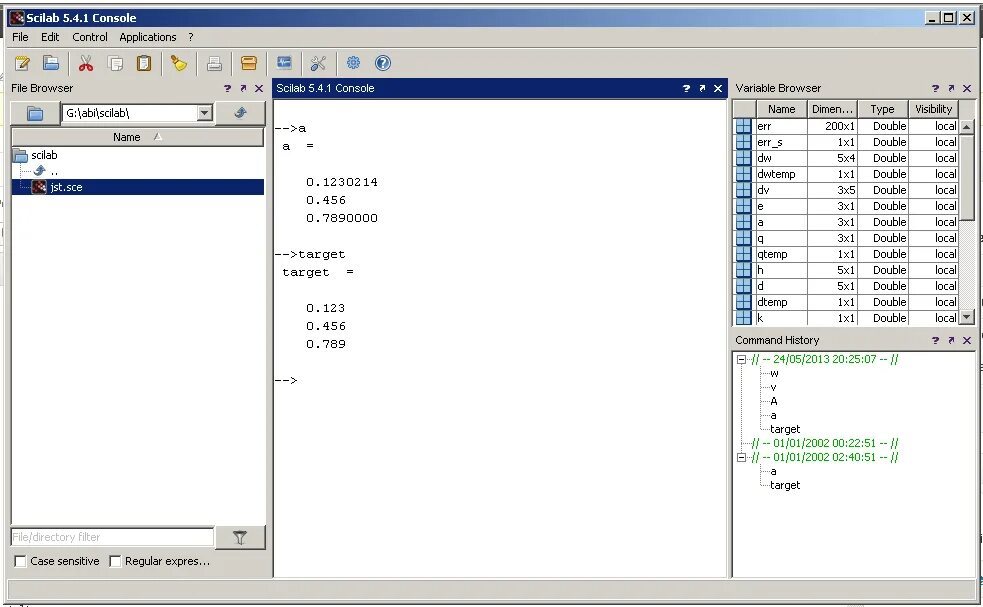Select the scilab folder in File Browser
Screen dimensions: 983x607
tap(44, 155)
